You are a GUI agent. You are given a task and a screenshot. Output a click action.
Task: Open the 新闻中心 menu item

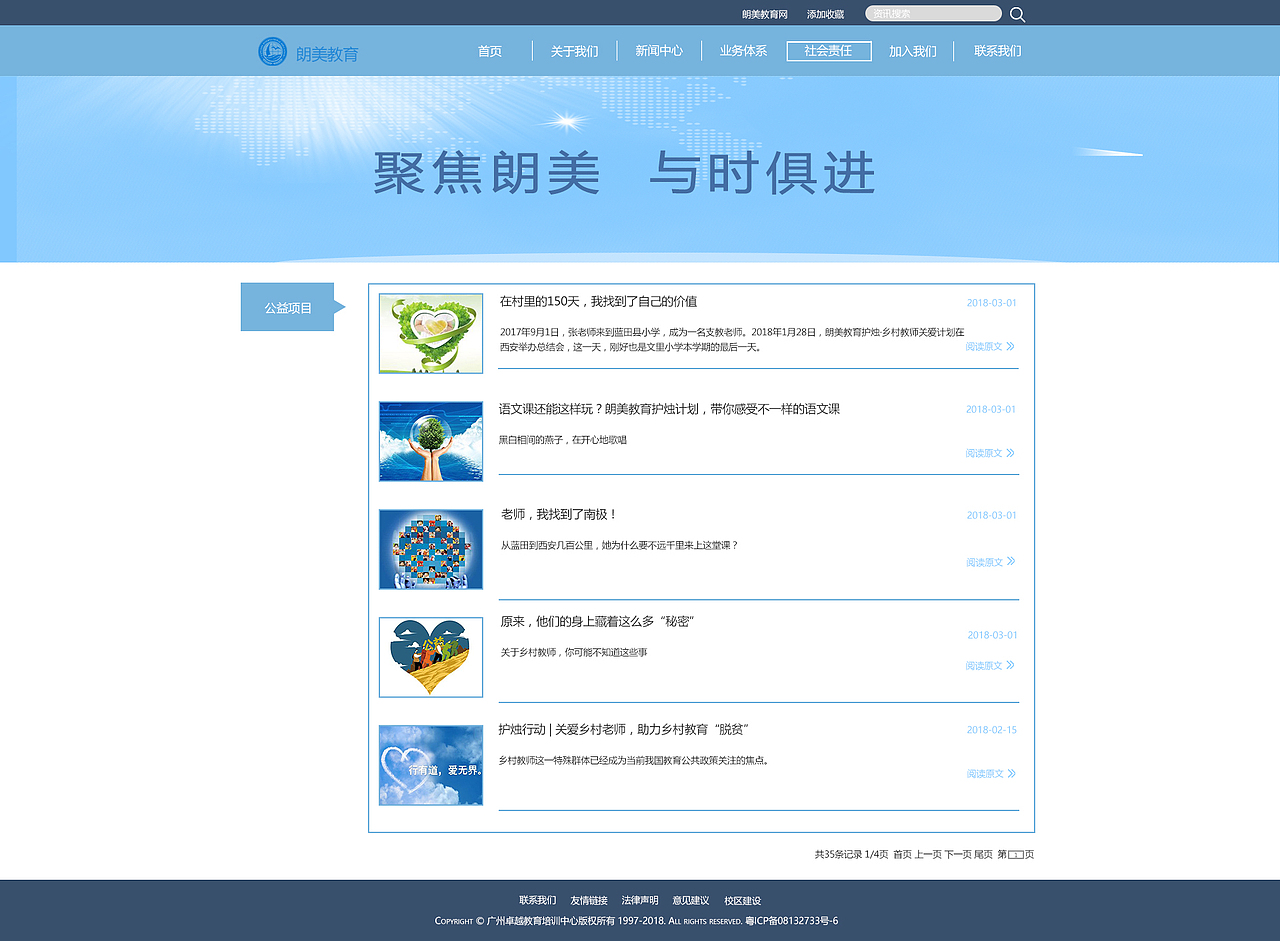click(x=659, y=50)
